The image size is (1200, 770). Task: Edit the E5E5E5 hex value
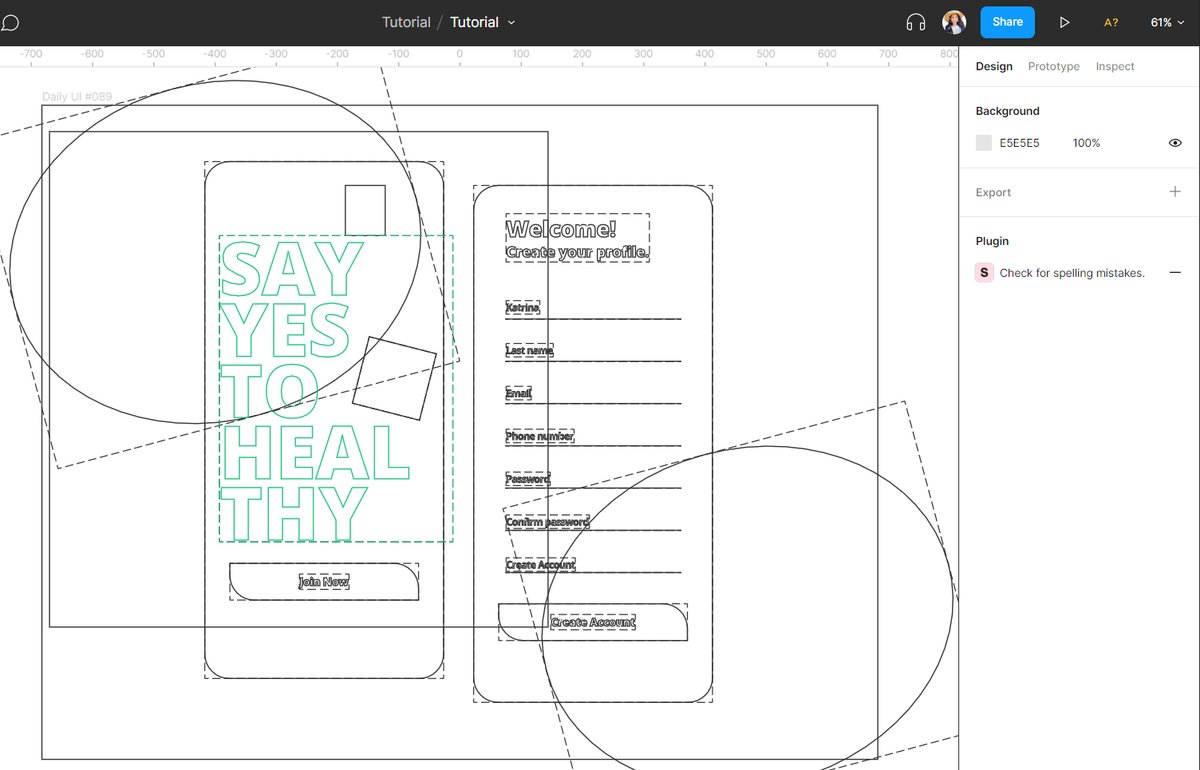click(1020, 143)
